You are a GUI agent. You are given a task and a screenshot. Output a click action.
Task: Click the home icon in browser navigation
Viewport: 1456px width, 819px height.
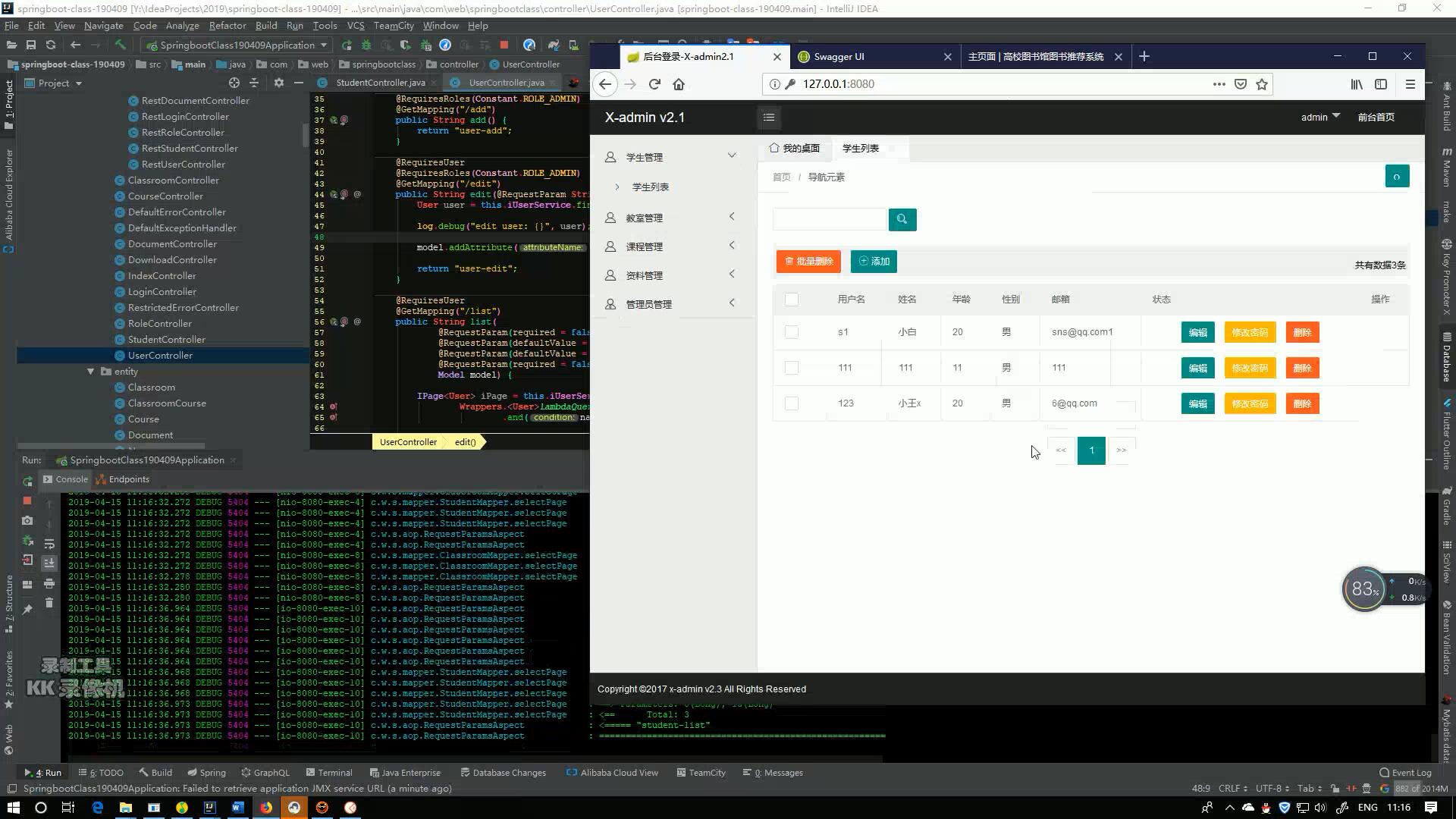click(x=679, y=83)
